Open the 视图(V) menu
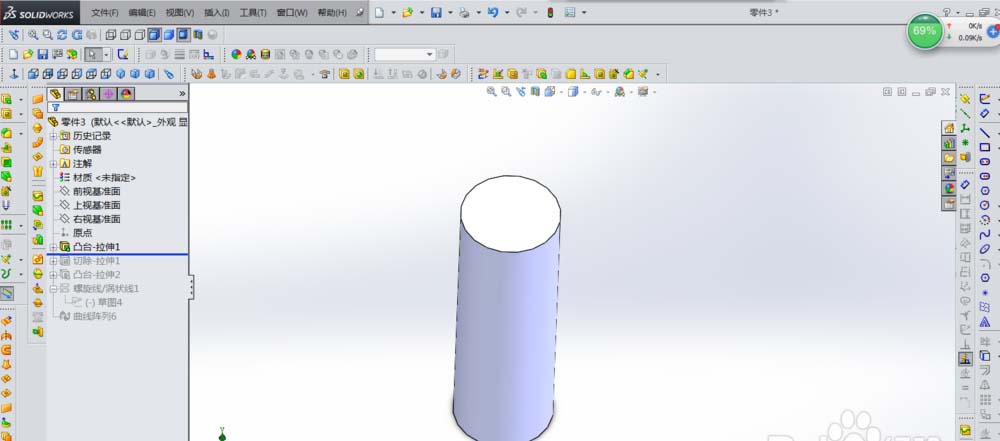 (180, 13)
